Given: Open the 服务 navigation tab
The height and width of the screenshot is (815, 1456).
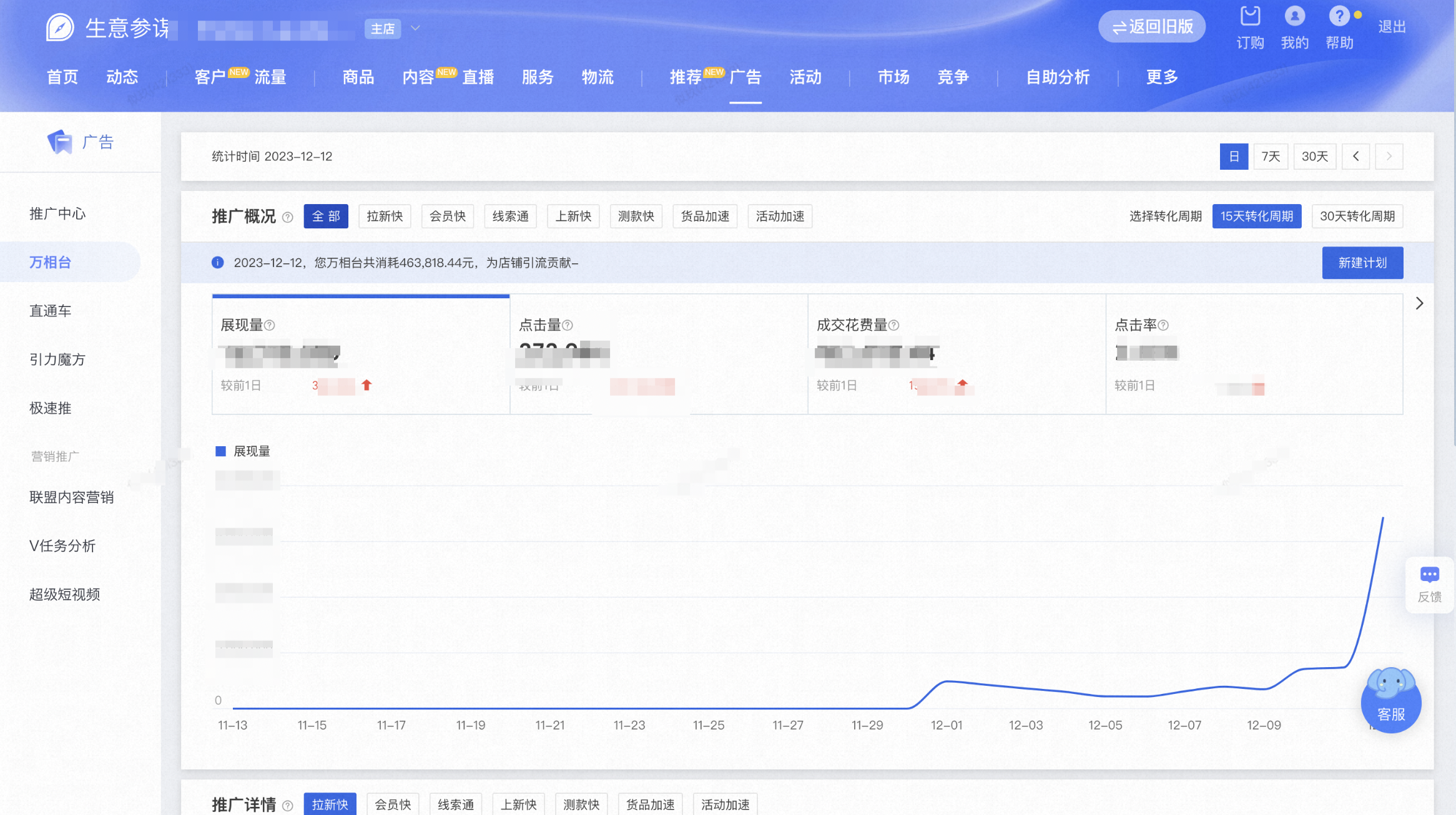Looking at the screenshot, I should 538,77.
